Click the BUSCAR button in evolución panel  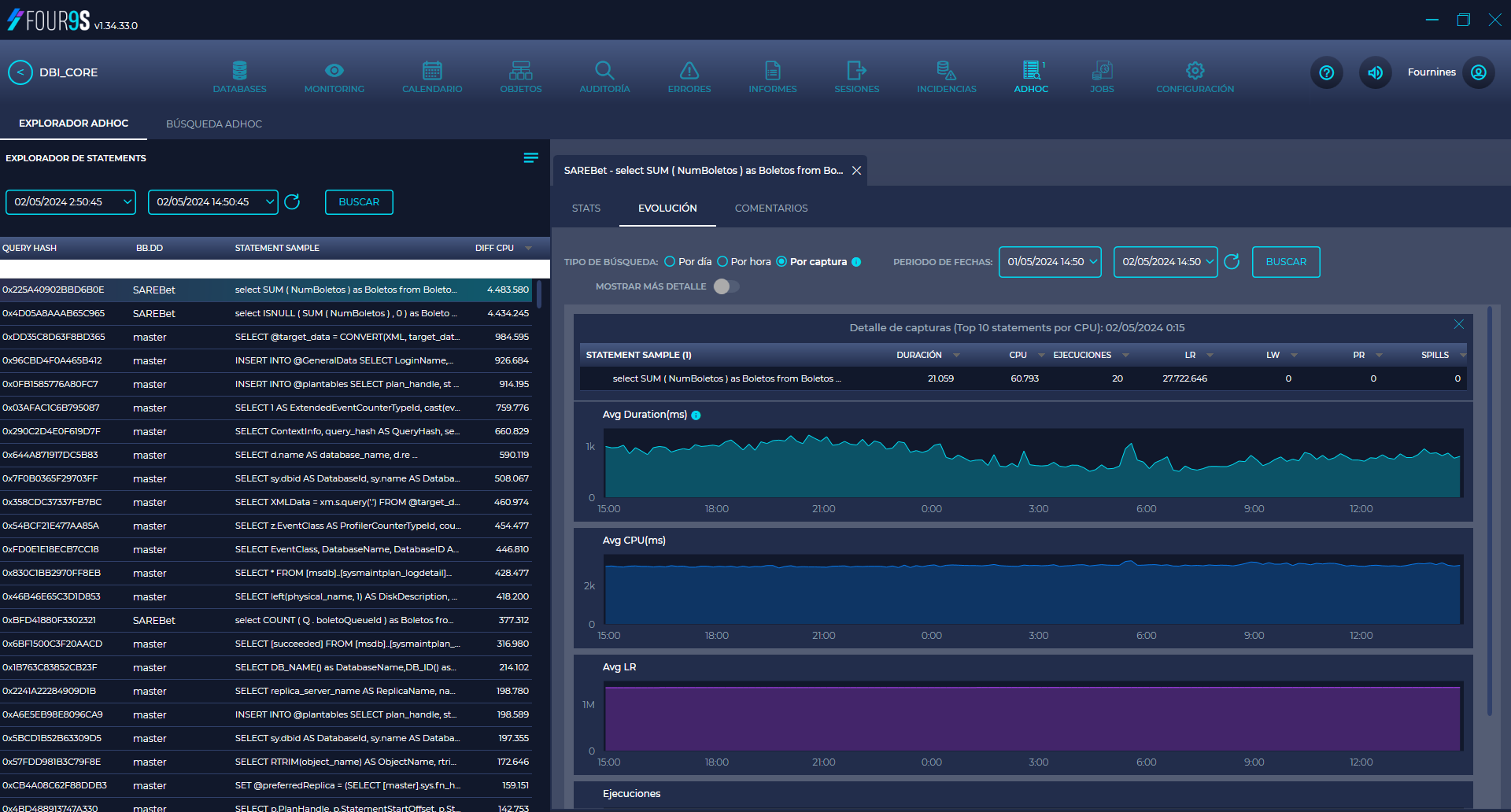1285,261
